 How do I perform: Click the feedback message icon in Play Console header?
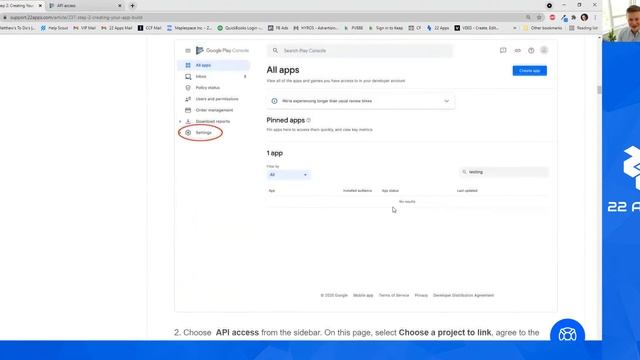point(503,50)
